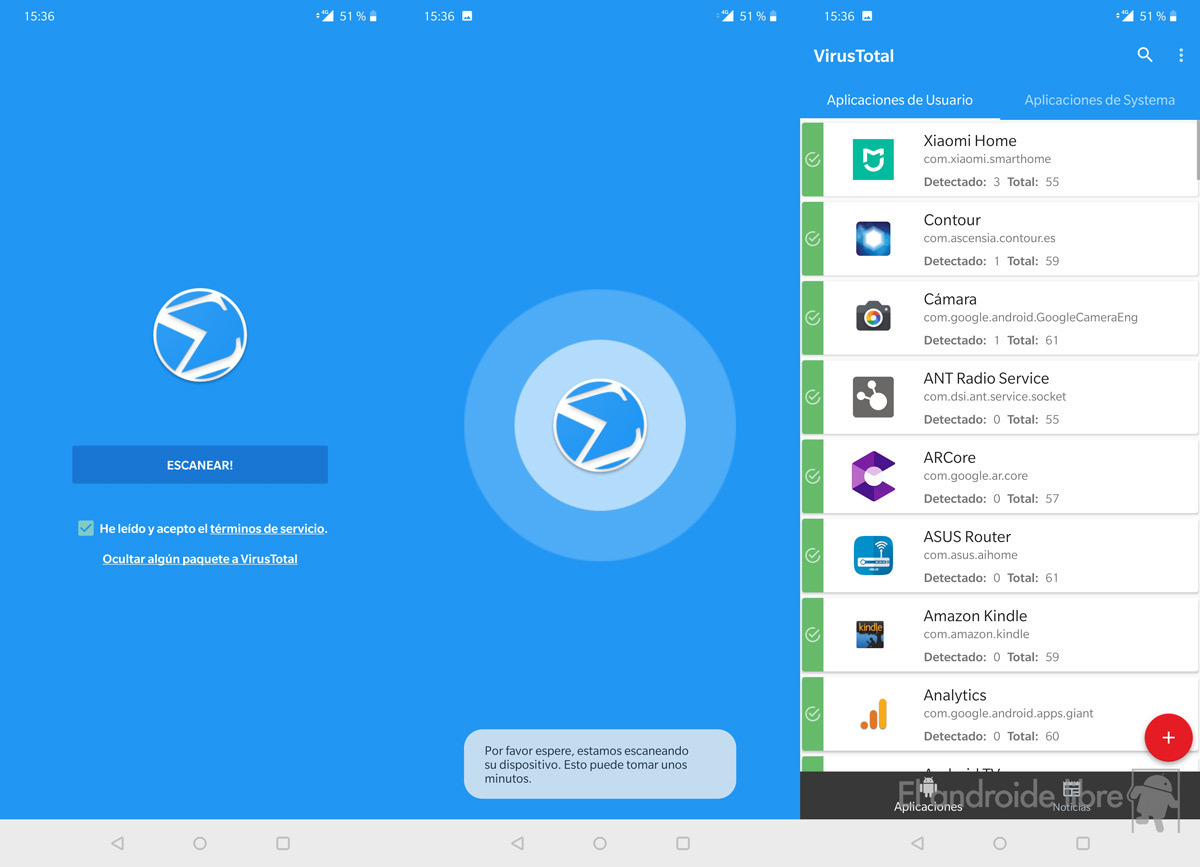The image size is (1200, 867).
Task: Toggle the ARCore green check mark
Action: click(813, 476)
